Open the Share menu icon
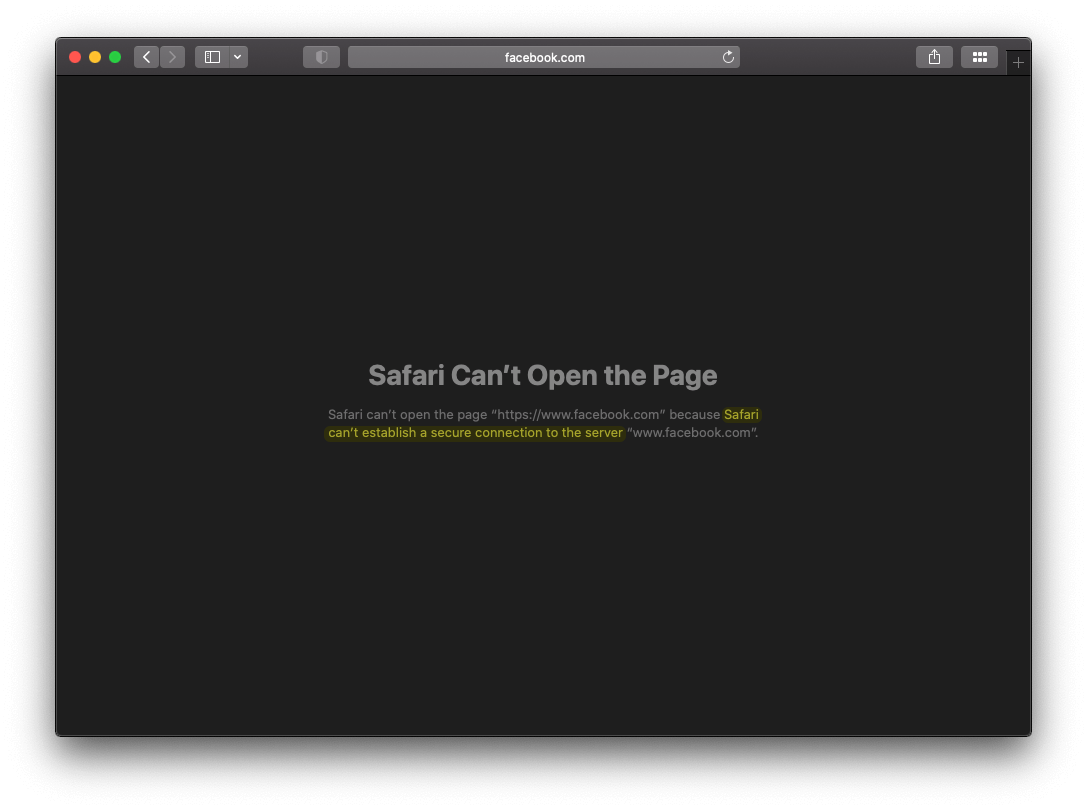1087x810 pixels. (934, 57)
